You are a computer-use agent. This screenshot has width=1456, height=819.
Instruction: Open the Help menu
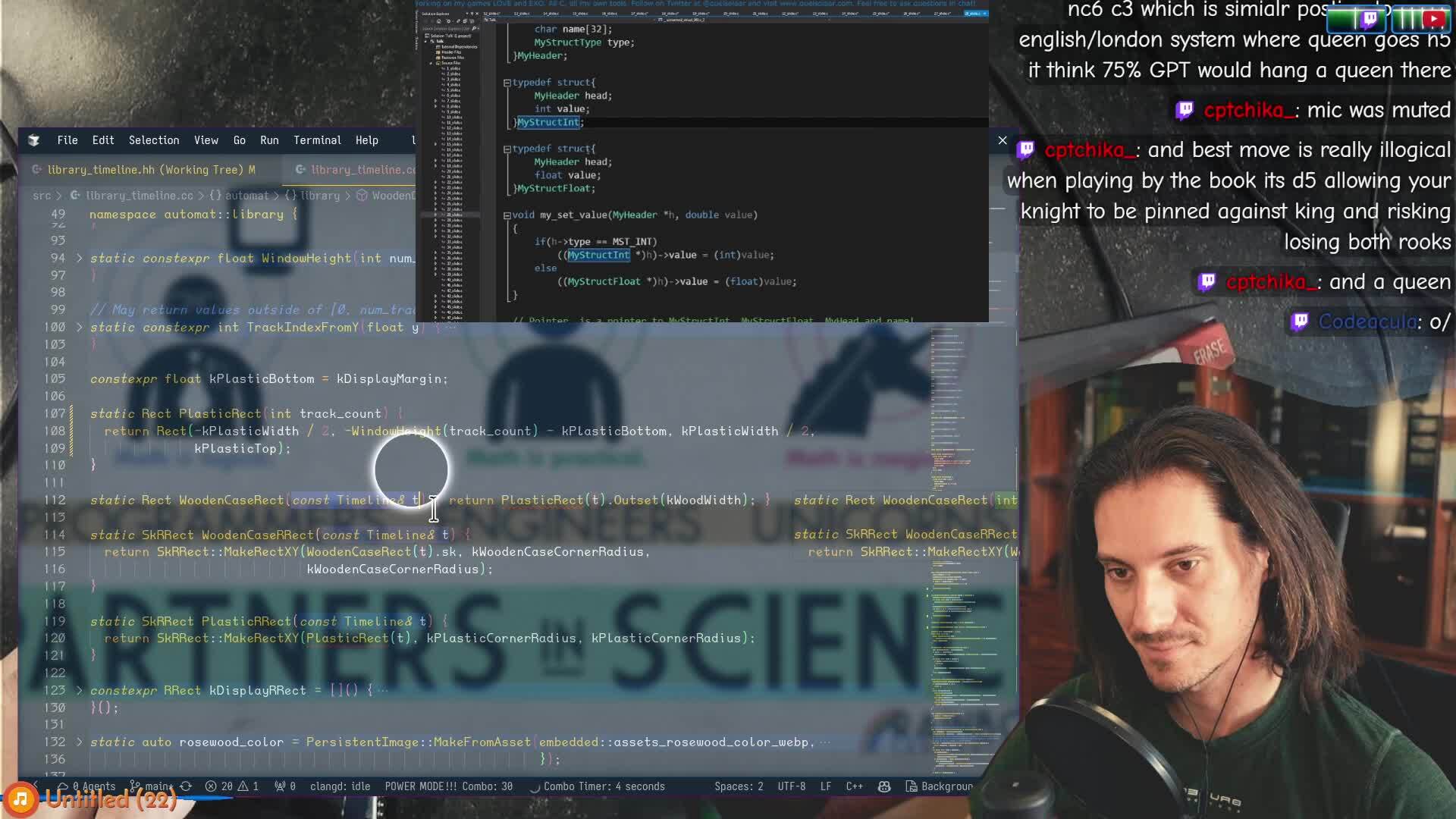point(367,140)
